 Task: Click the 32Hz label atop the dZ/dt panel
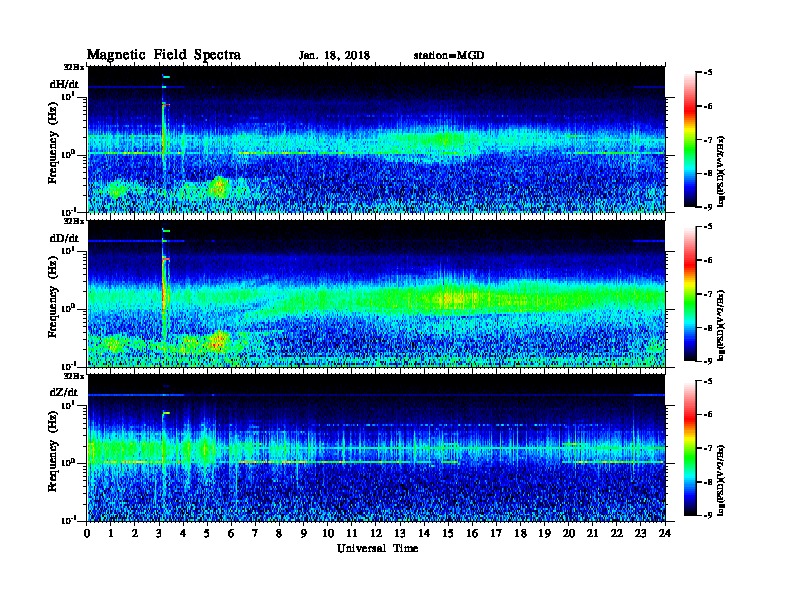click(x=73, y=376)
